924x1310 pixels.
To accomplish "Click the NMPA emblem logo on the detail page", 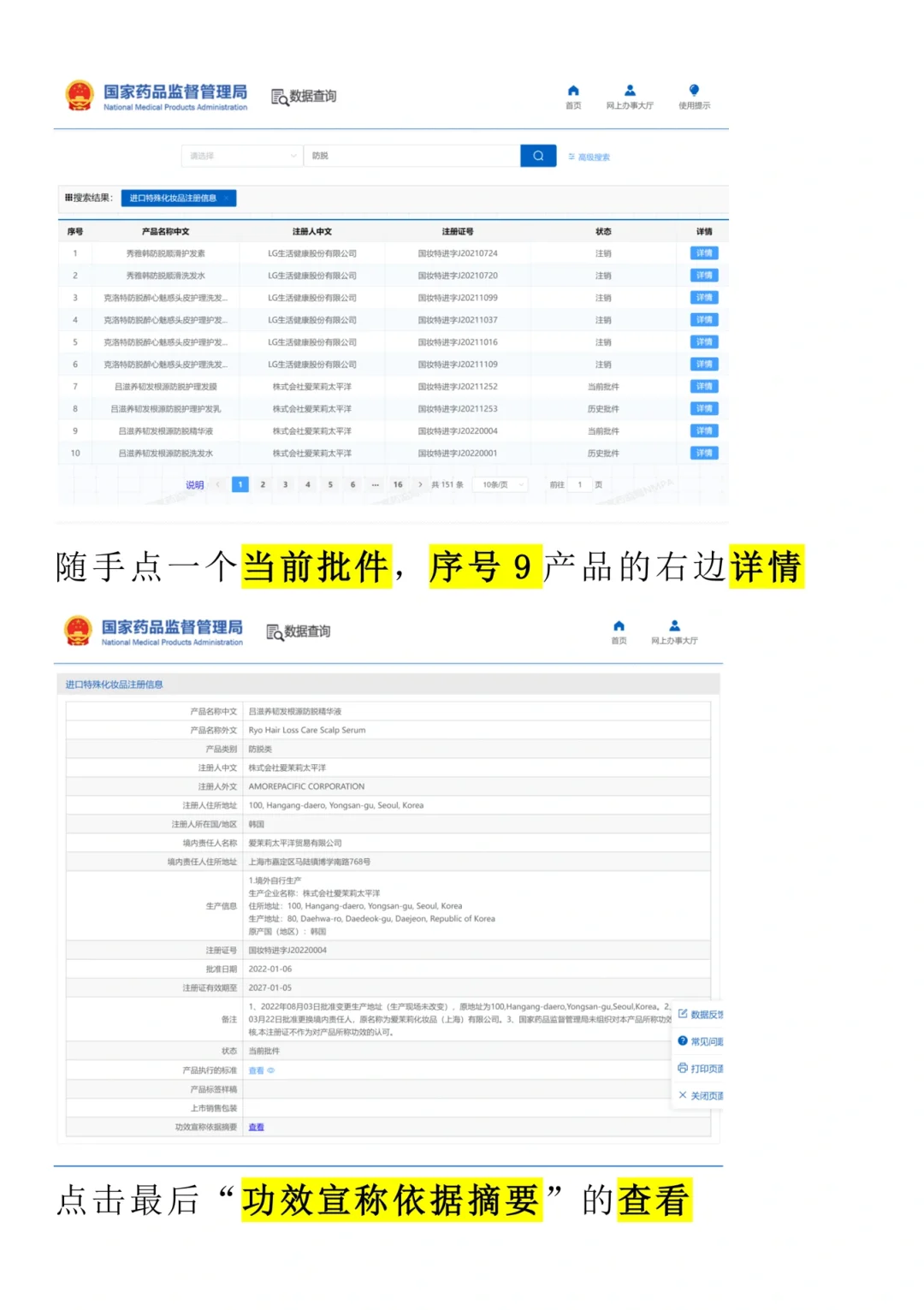I will (x=79, y=631).
